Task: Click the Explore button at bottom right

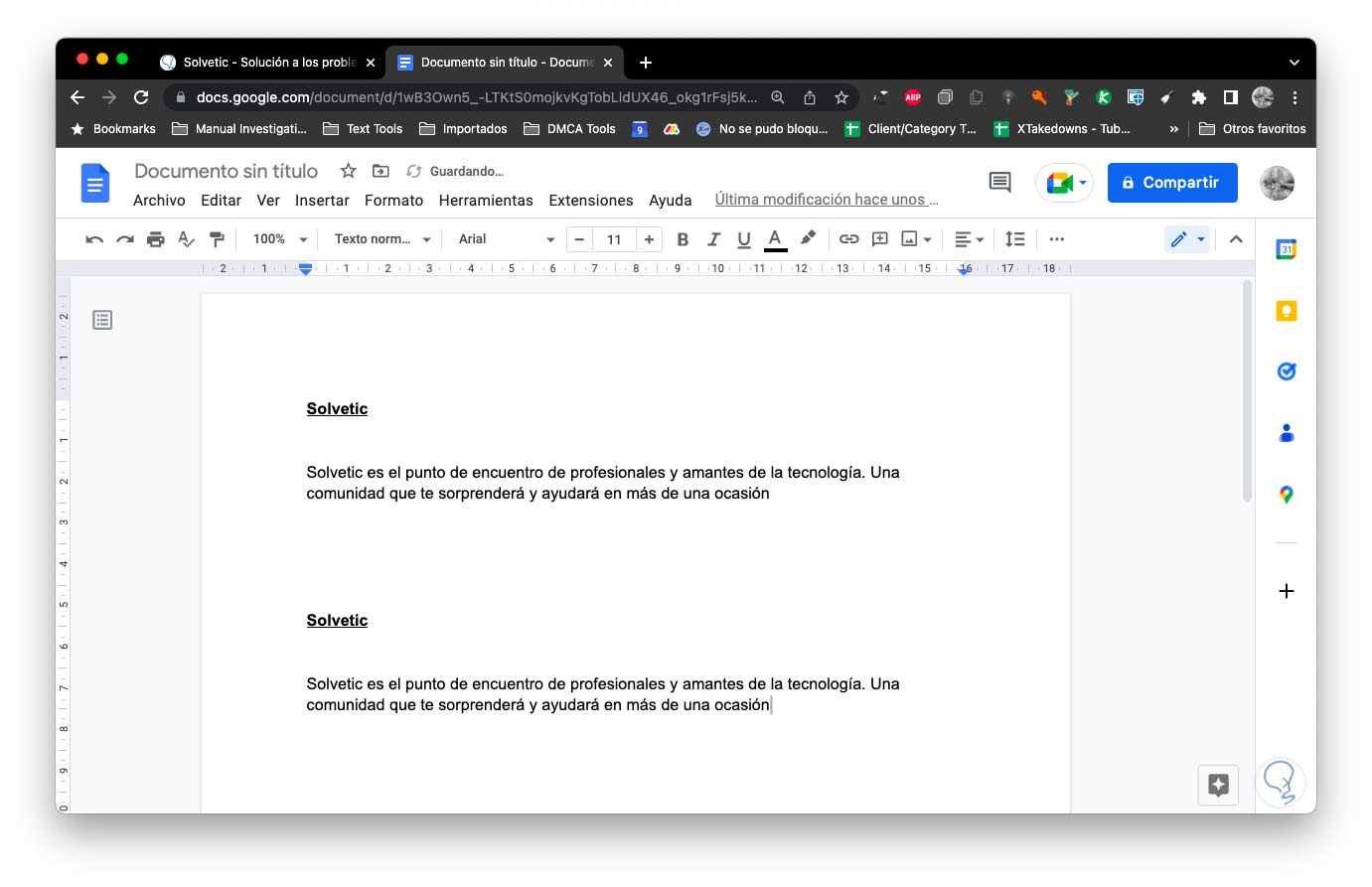Action: pos(1218,785)
